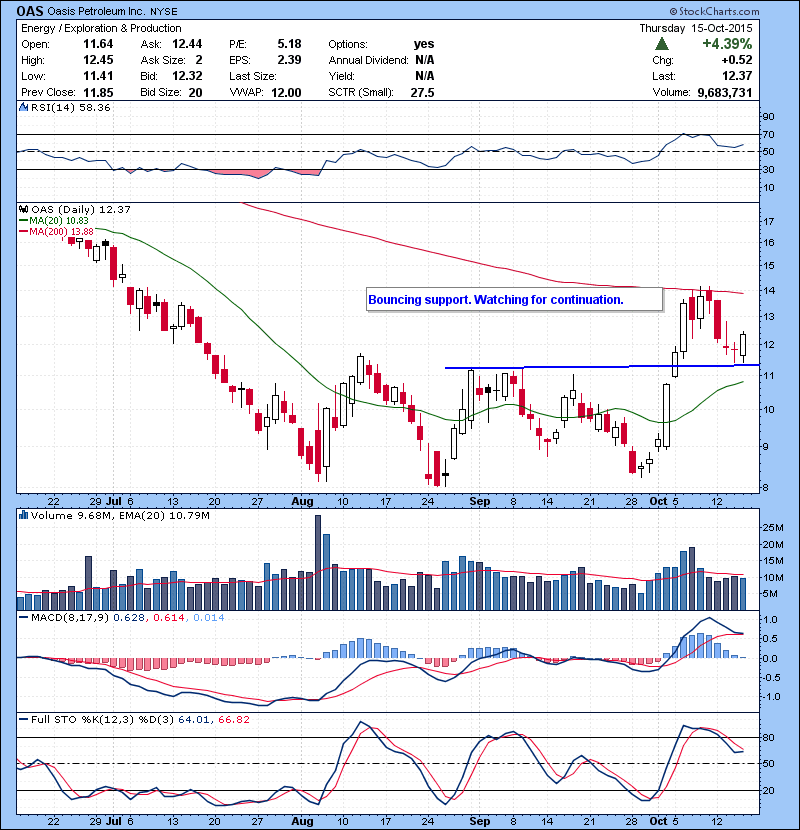Click the MACD value 0.628
800x830 pixels.
point(129,617)
